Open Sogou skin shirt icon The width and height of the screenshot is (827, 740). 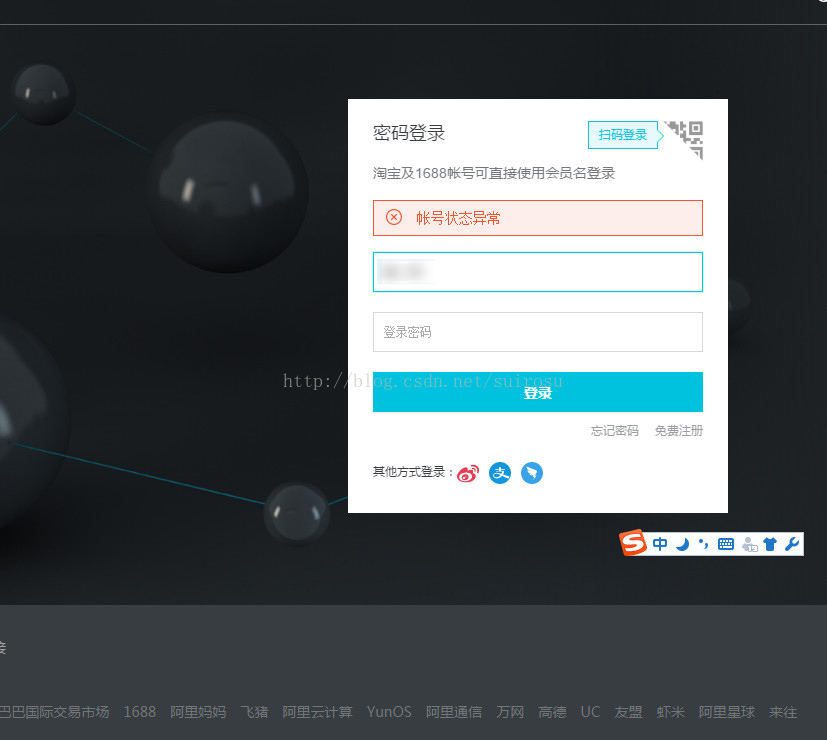770,544
